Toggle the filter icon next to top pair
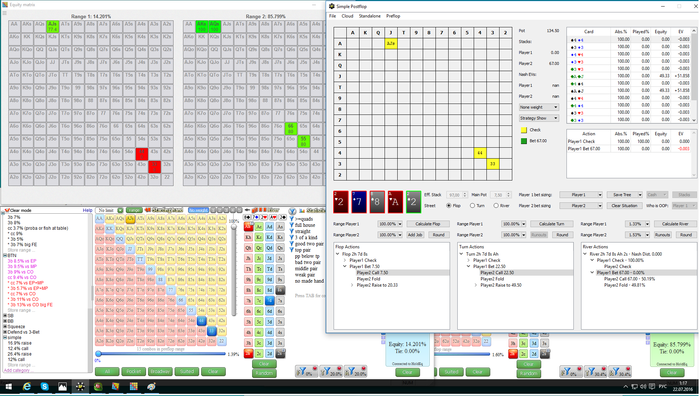The width and height of the screenshot is (700, 396). (292, 250)
